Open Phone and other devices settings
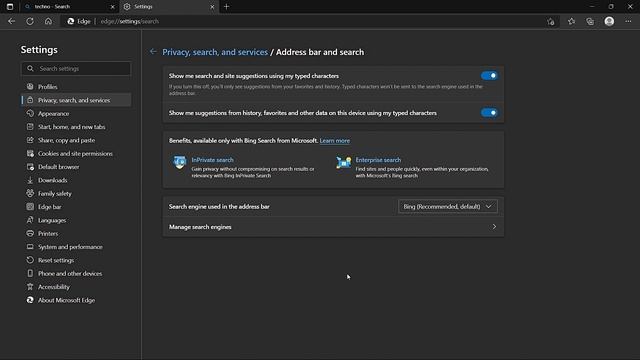 [76, 273]
